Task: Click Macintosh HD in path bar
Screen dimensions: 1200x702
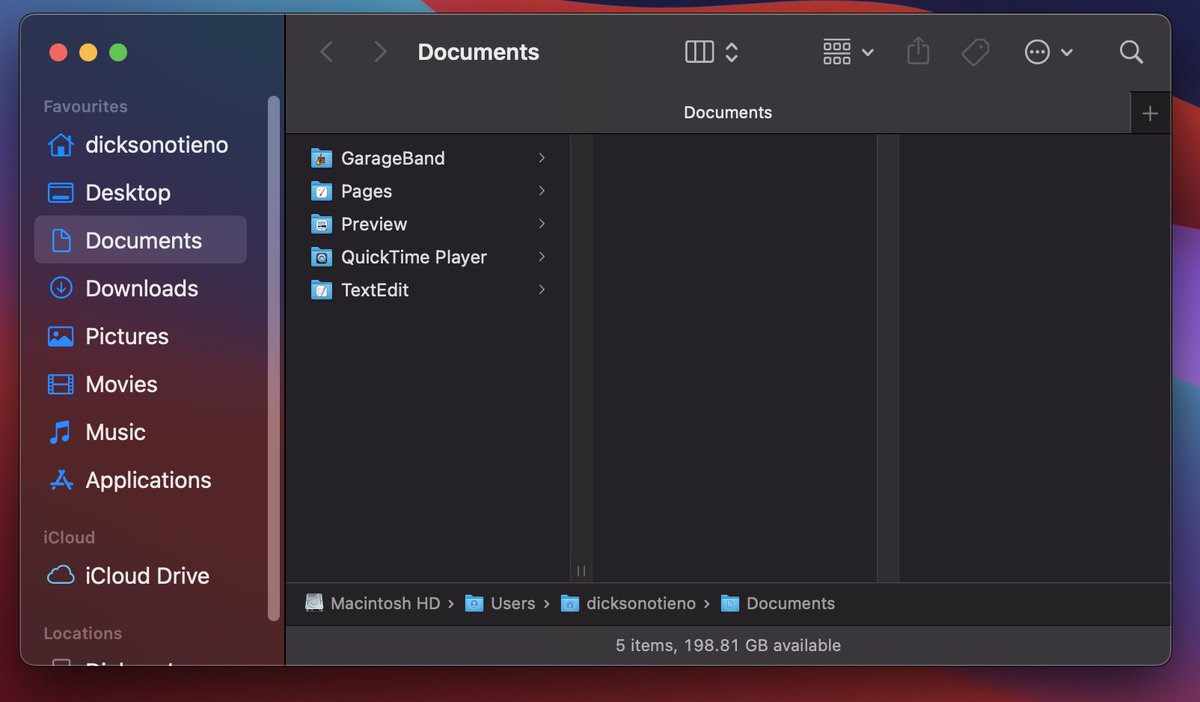Action: tap(373, 603)
